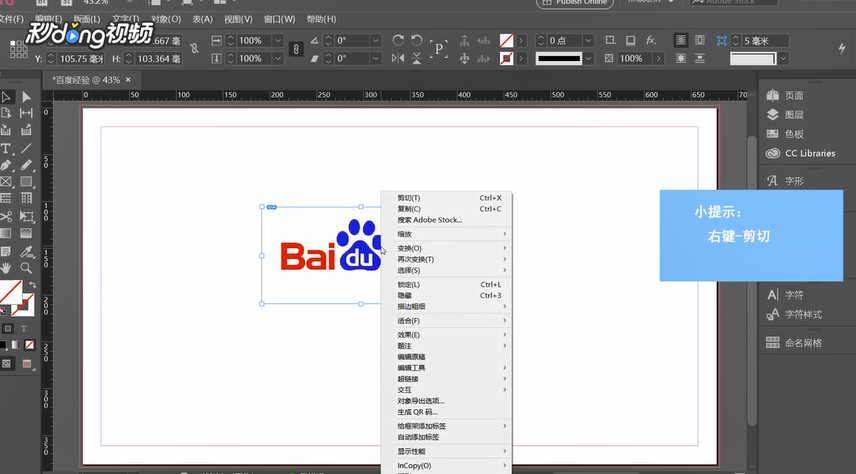
Task: Toggle formatting affects text button
Action: pyautogui.click(x=24, y=329)
